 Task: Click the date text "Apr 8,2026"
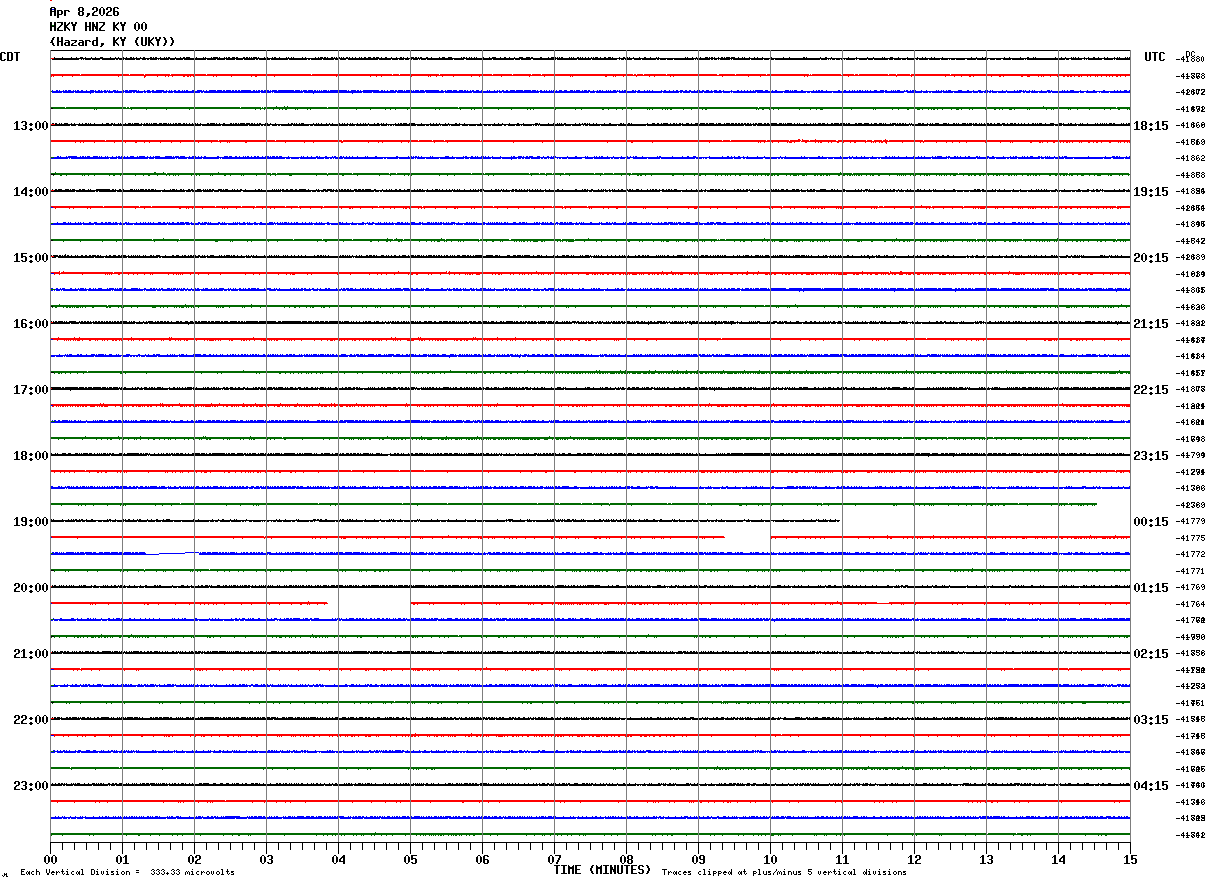click(84, 12)
